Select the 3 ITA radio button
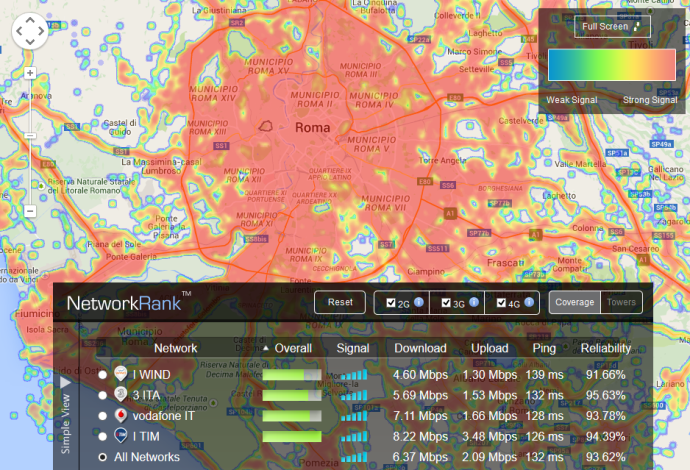 [x=103, y=395]
